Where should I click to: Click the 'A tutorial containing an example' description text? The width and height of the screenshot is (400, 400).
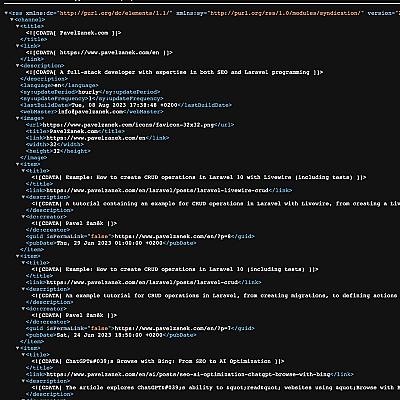click(216, 204)
